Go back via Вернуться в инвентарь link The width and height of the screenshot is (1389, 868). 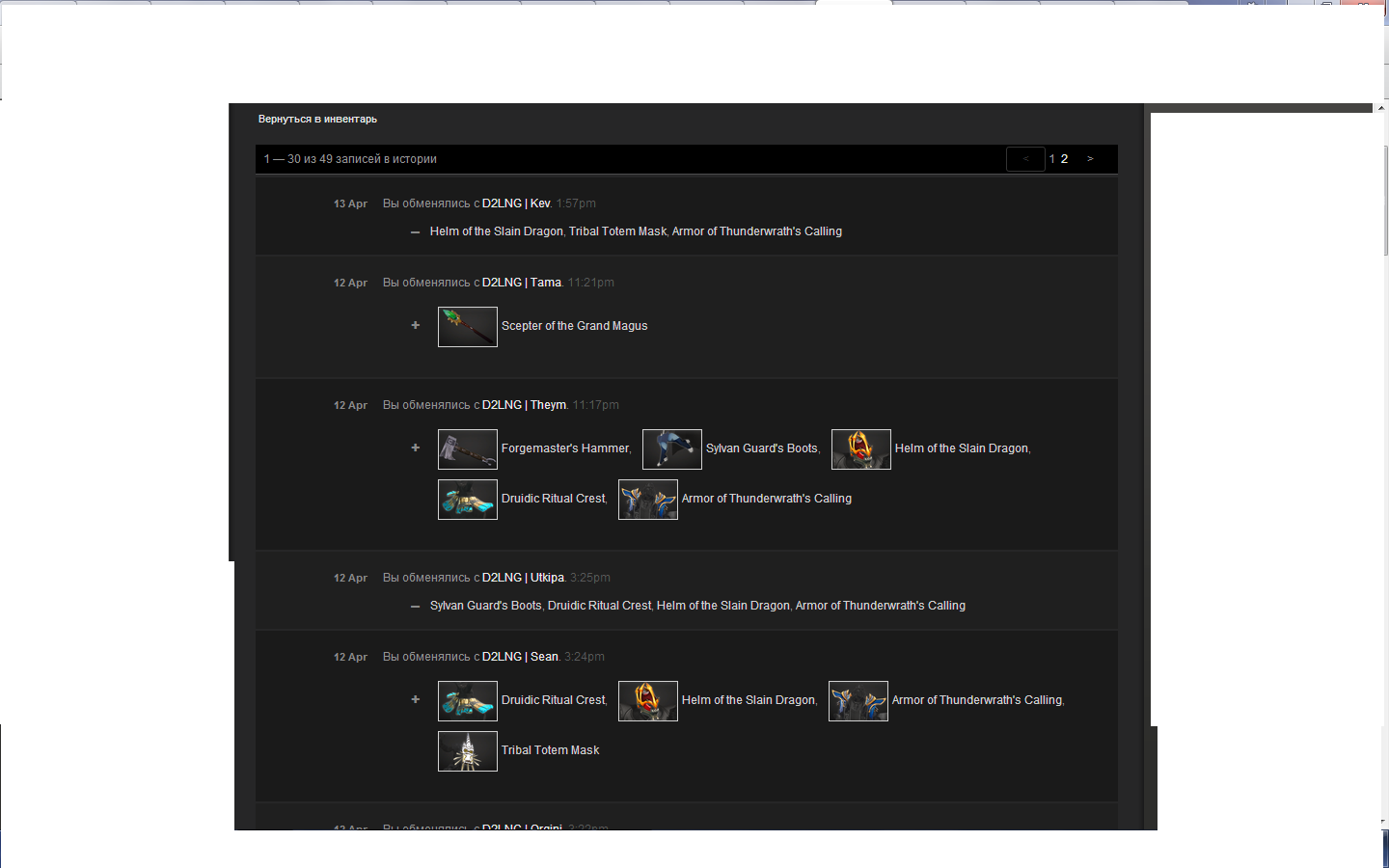pyautogui.click(x=317, y=120)
